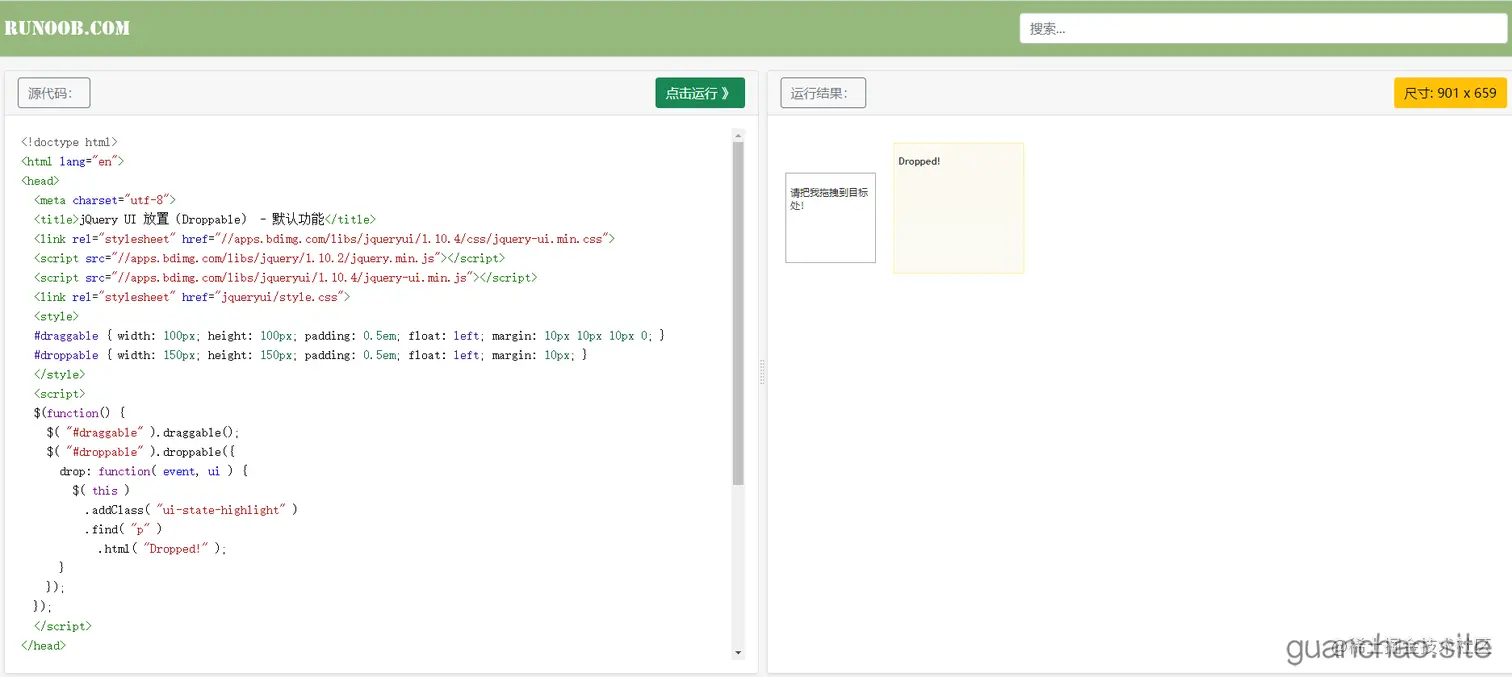
Task: Click the .html( "Dropped!" ); line
Action: click(x=162, y=548)
